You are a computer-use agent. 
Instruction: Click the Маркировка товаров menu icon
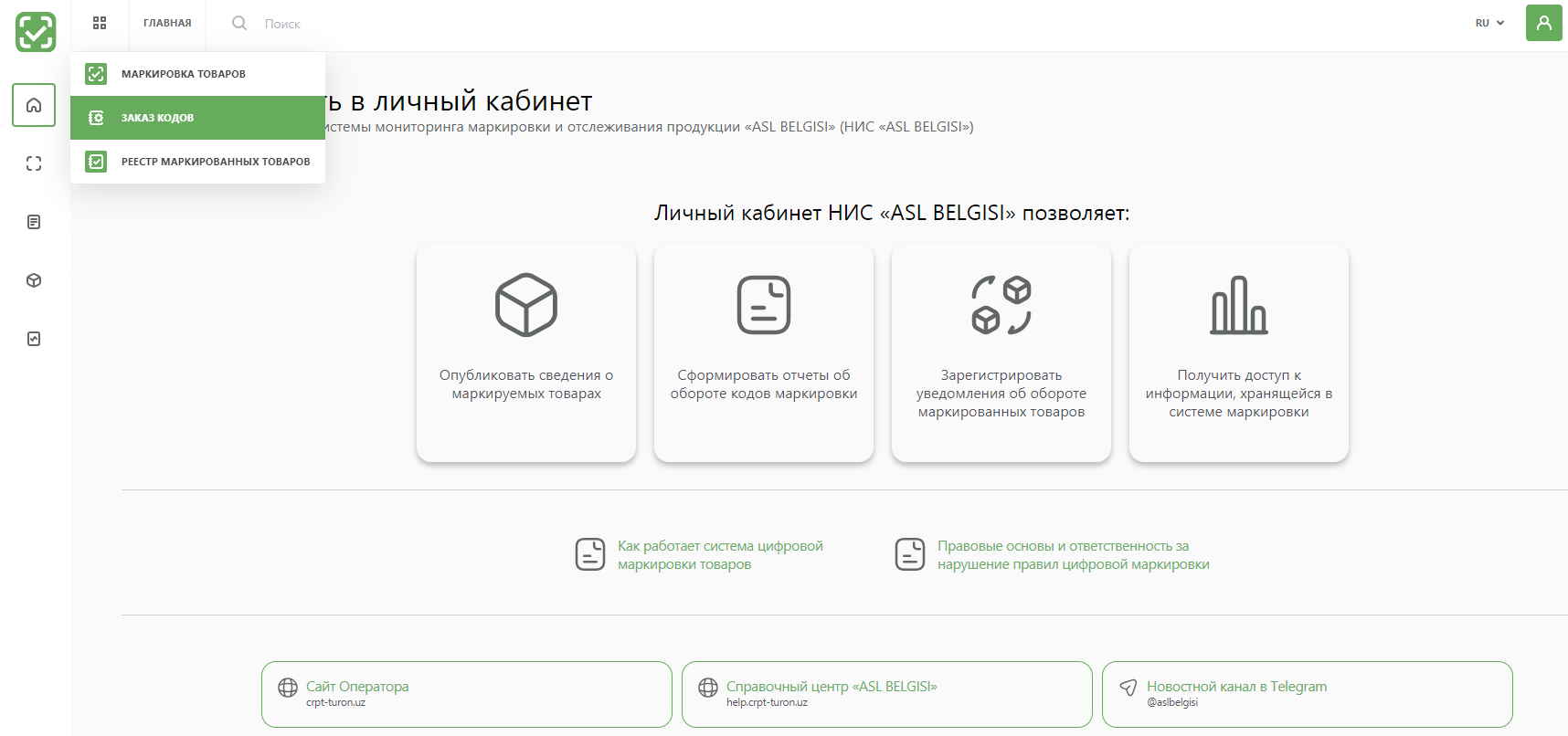[96, 74]
